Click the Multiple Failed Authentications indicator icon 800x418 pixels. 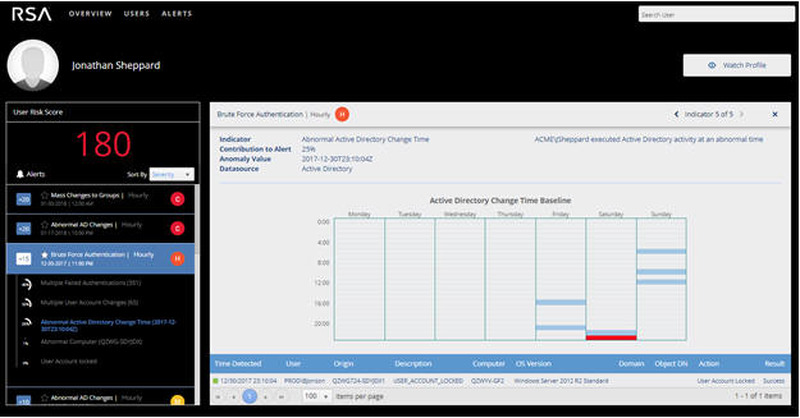pos(24,285)
